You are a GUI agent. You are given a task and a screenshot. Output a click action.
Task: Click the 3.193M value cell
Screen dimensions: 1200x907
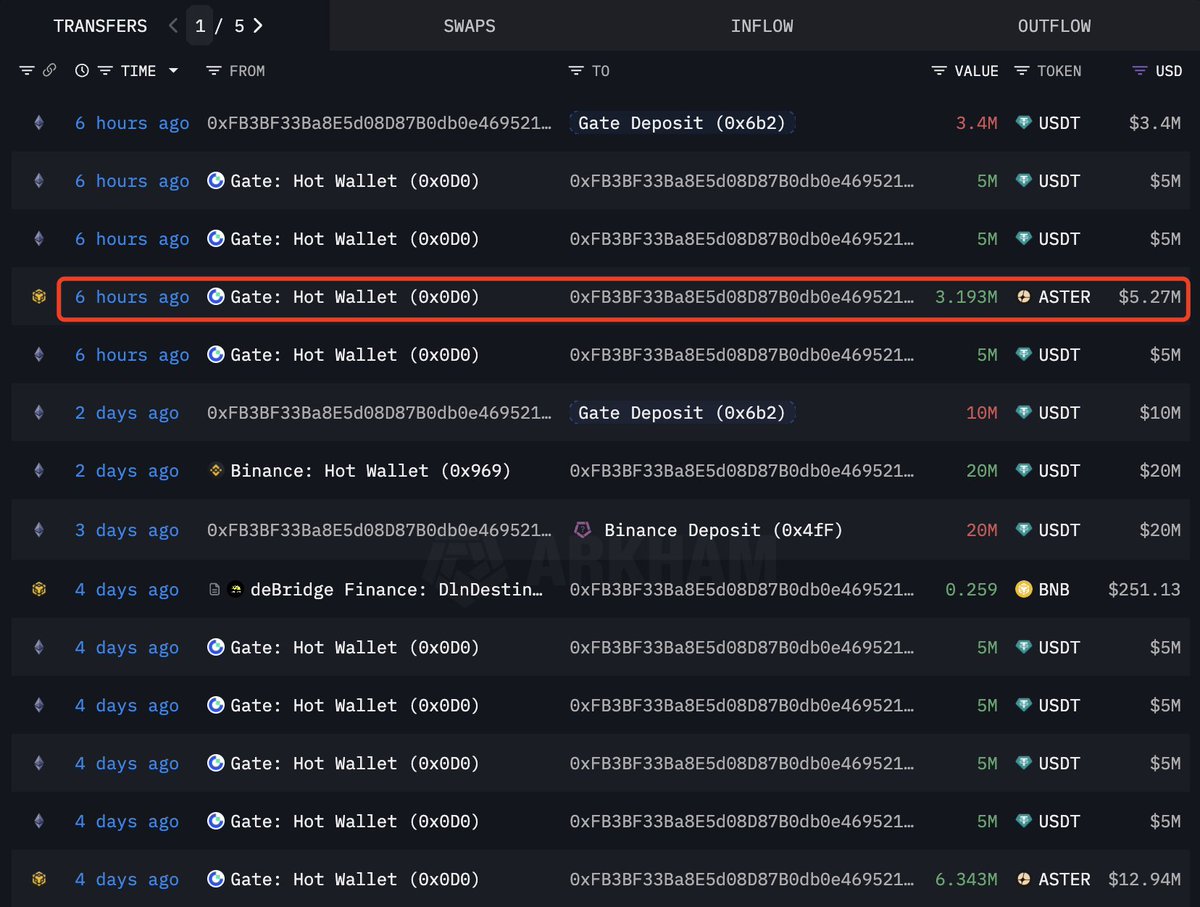click(966, 297)
